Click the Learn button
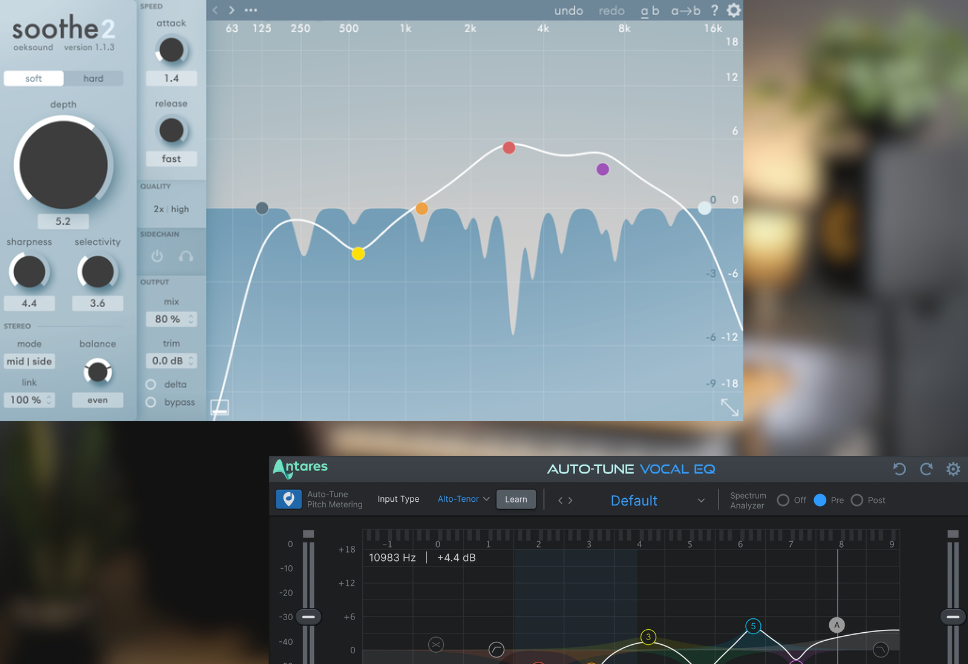The width and height of the screenshot is (968, 664). point(516,499)
